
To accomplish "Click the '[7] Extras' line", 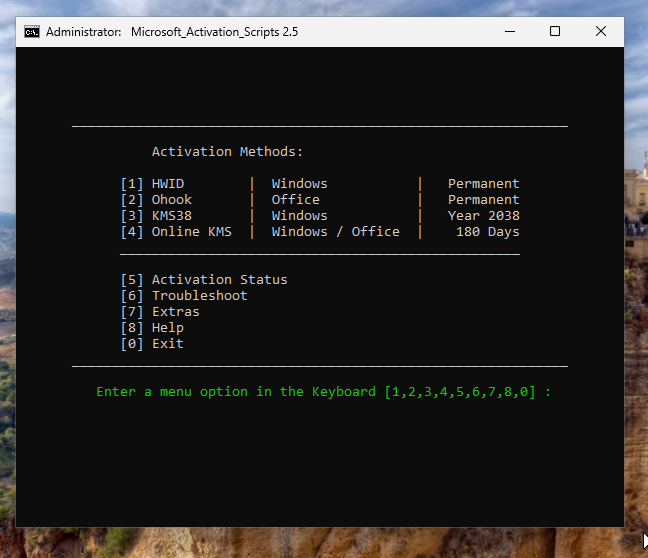I will coord(160,312).
